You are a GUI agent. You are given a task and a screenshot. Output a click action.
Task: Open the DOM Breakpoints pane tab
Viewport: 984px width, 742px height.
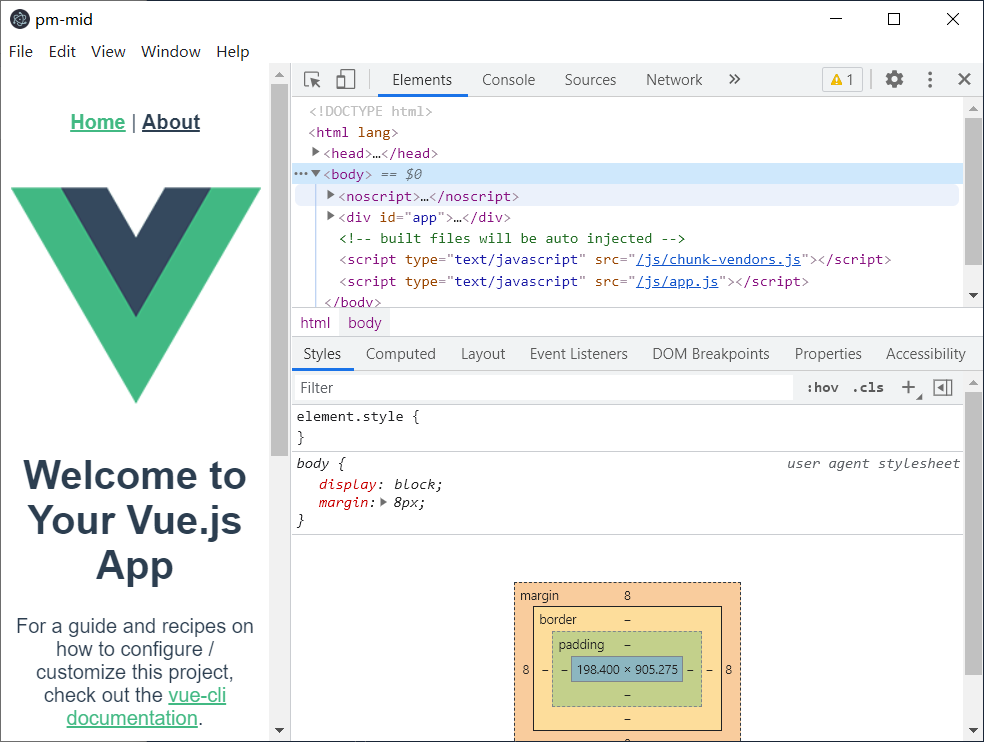(710, 354)
